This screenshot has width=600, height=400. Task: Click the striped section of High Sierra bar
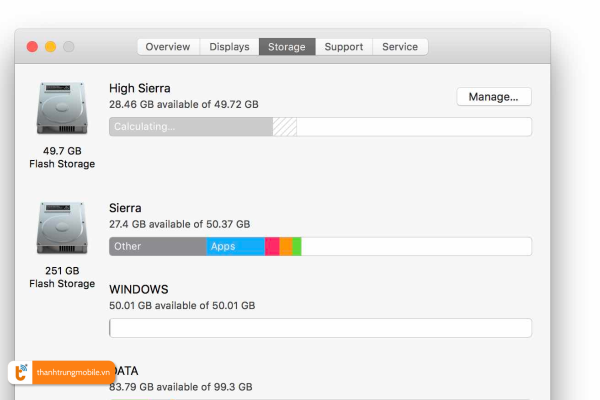pos(285,127)
